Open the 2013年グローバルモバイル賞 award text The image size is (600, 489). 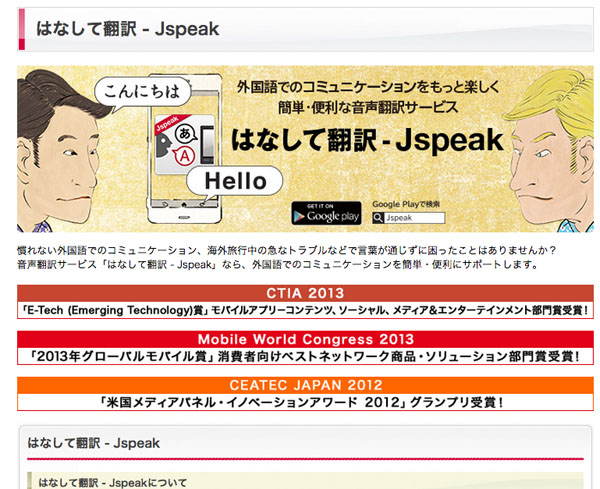tap(305, 356)
